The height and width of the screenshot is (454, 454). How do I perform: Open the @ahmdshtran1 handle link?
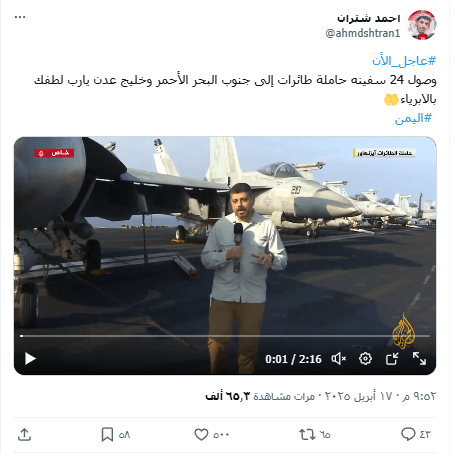363,33
